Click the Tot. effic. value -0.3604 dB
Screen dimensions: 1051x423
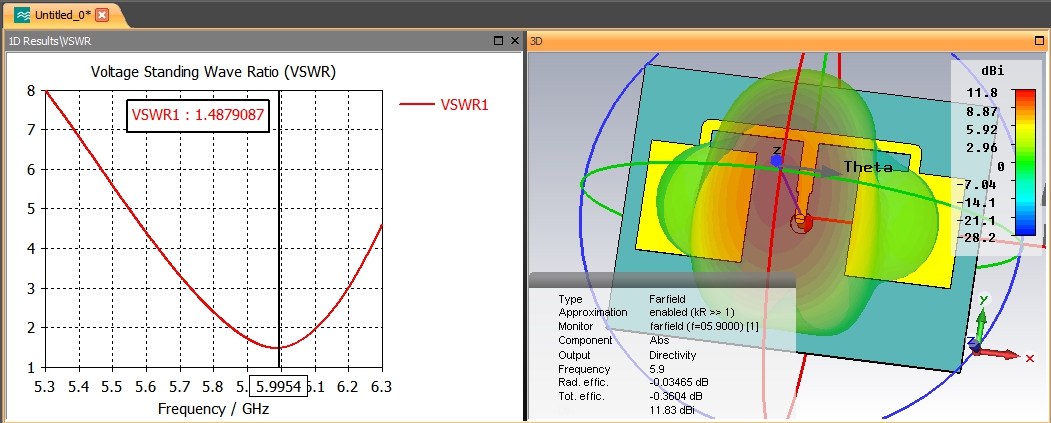[677, 396]
